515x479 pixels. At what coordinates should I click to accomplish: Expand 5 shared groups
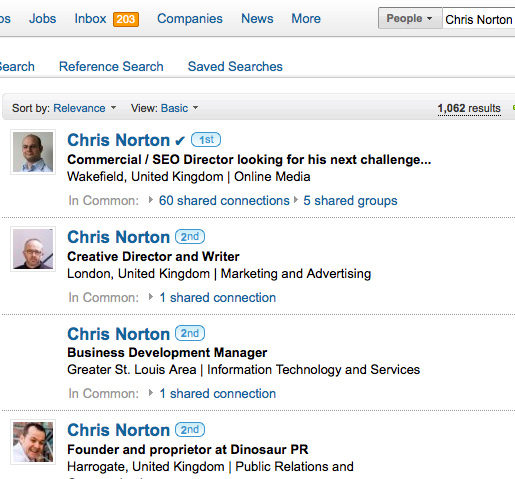[x=350, y=201]
